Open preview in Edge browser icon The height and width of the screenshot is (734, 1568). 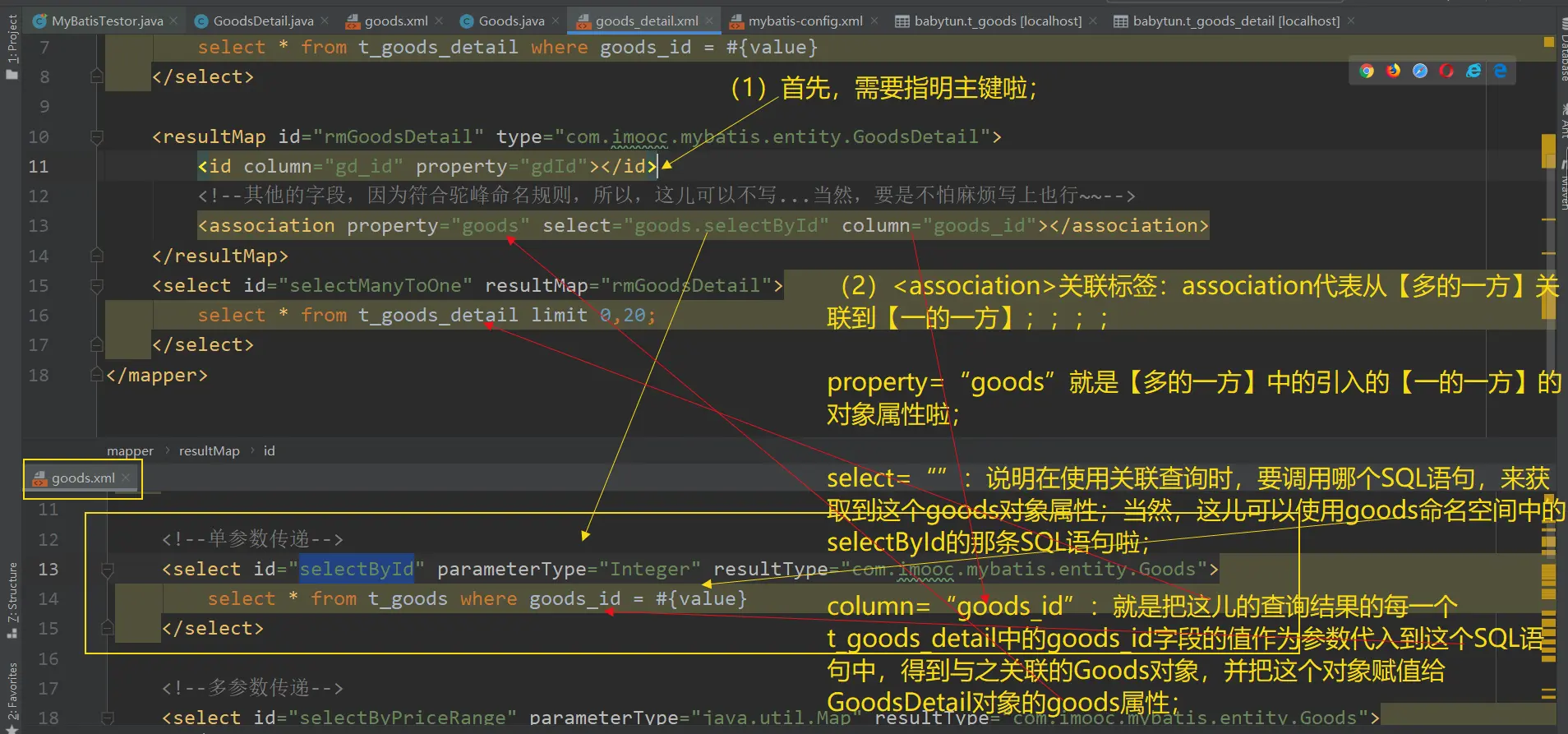click(x=1501, y=72)
